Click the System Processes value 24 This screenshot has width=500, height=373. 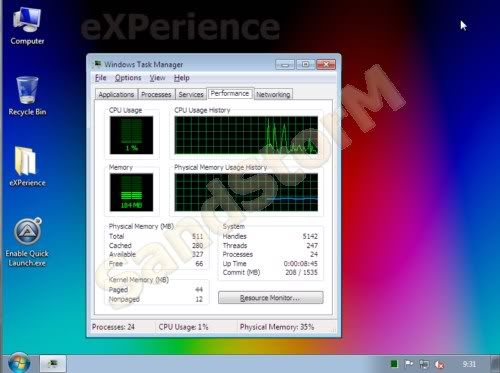314,255
